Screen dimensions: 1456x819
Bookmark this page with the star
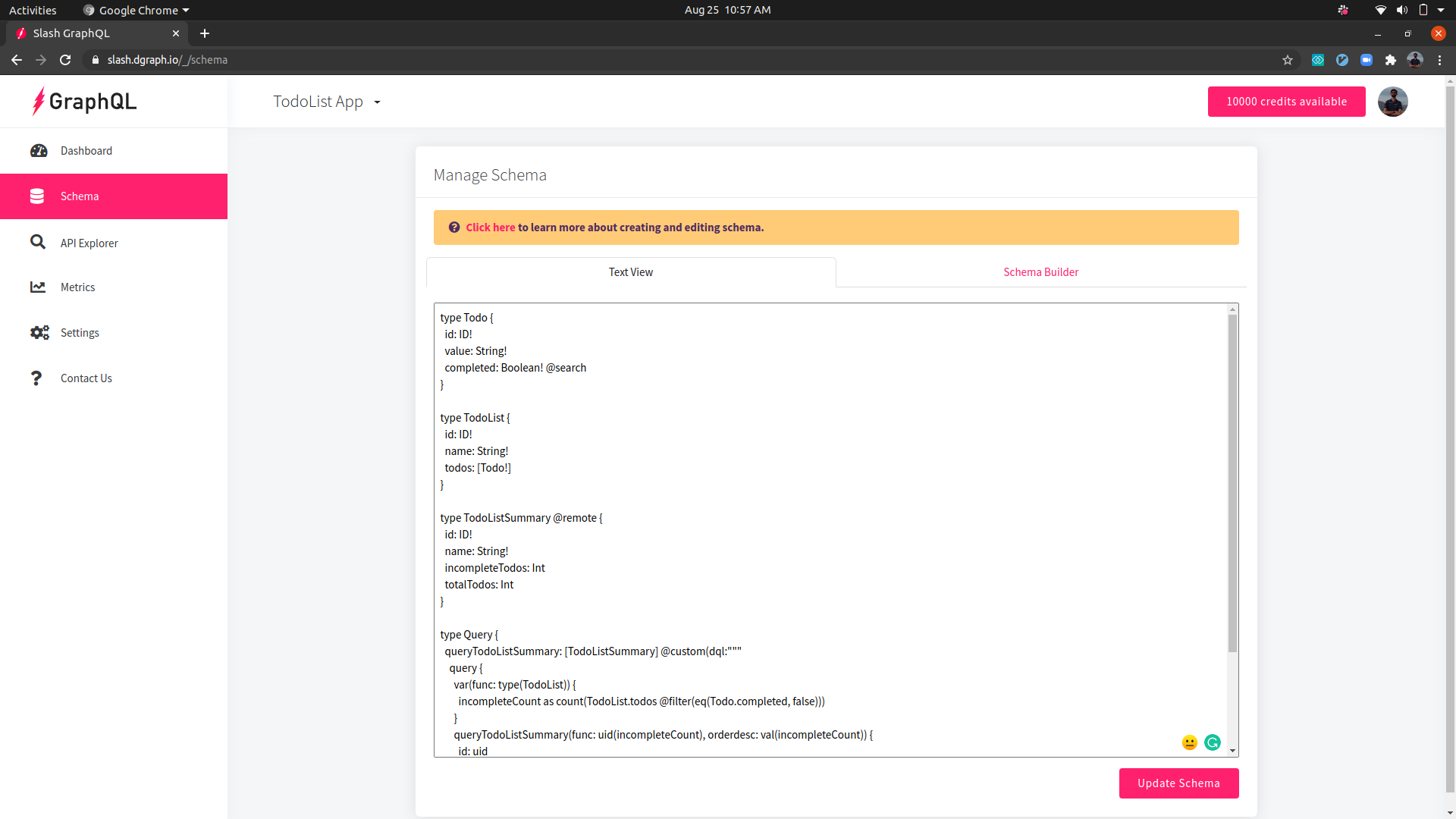tap(1287, 60)
